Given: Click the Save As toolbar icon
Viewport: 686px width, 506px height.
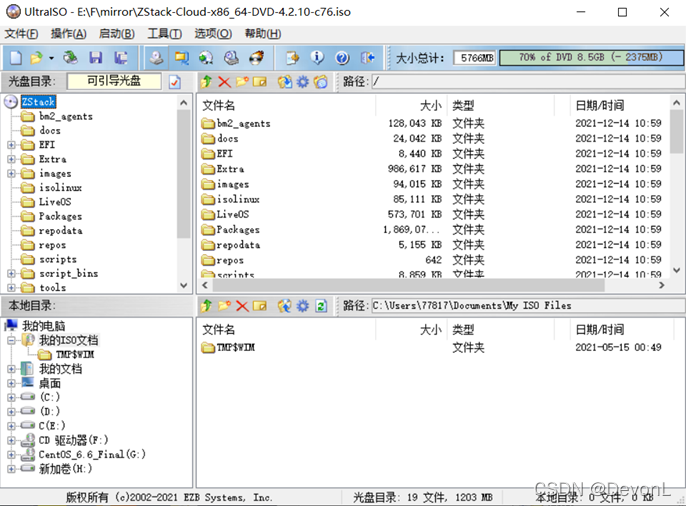Looking at the screenshot, I should [121, 57].
